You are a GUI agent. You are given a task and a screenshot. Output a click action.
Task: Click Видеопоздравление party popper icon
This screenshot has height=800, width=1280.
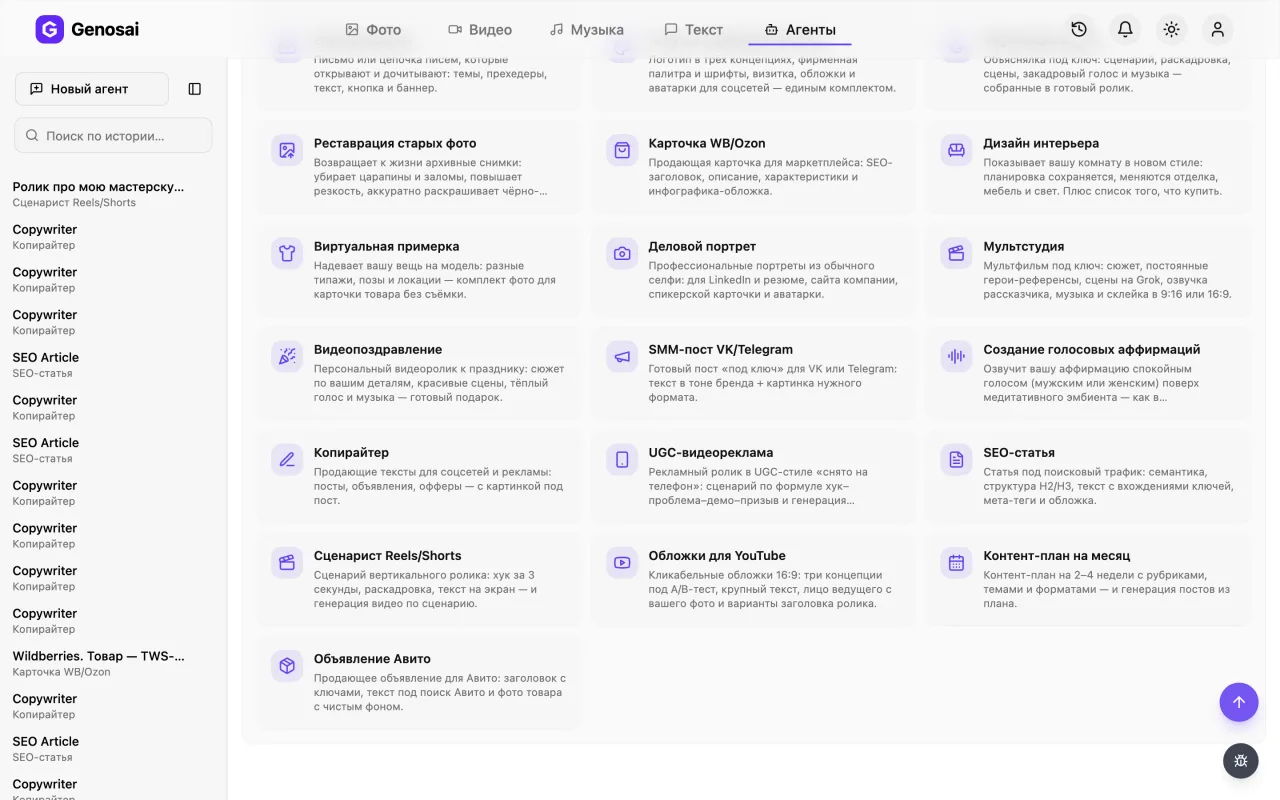click(x=287, y=357)
